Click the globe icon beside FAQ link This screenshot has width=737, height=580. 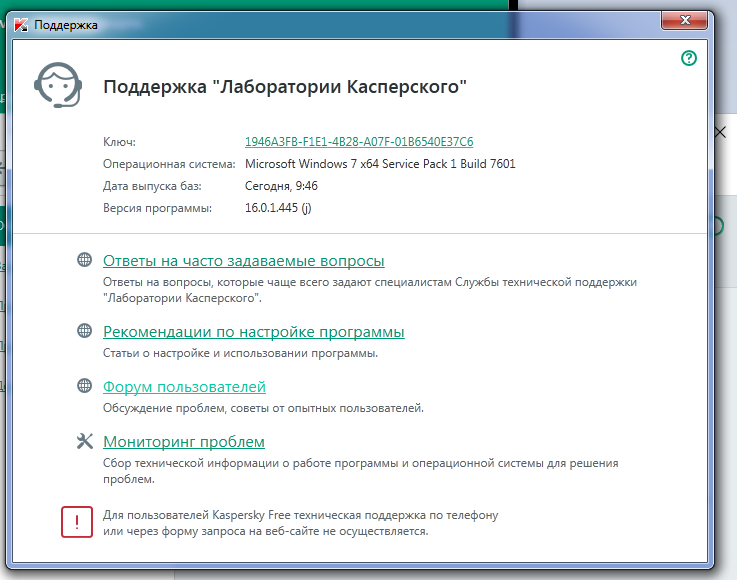(85, 259)
